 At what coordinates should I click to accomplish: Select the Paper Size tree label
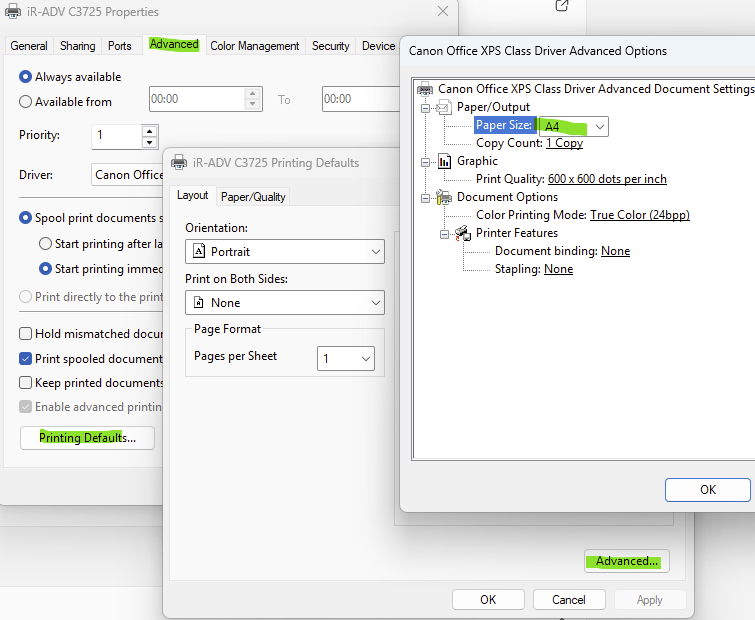(504, 125)
